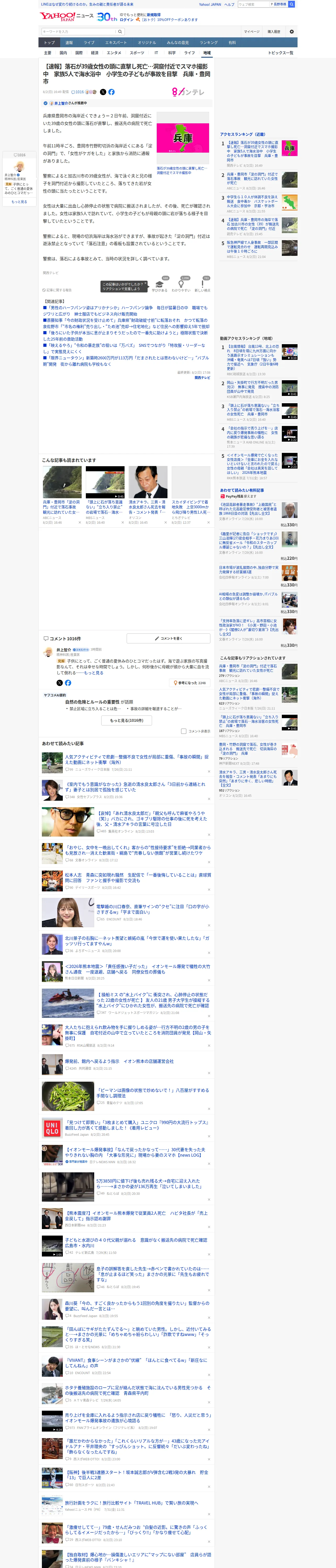This screenshot has height=1568, width=336.
Task: Open the 有料 tab
Action: [x=232, y=43]
